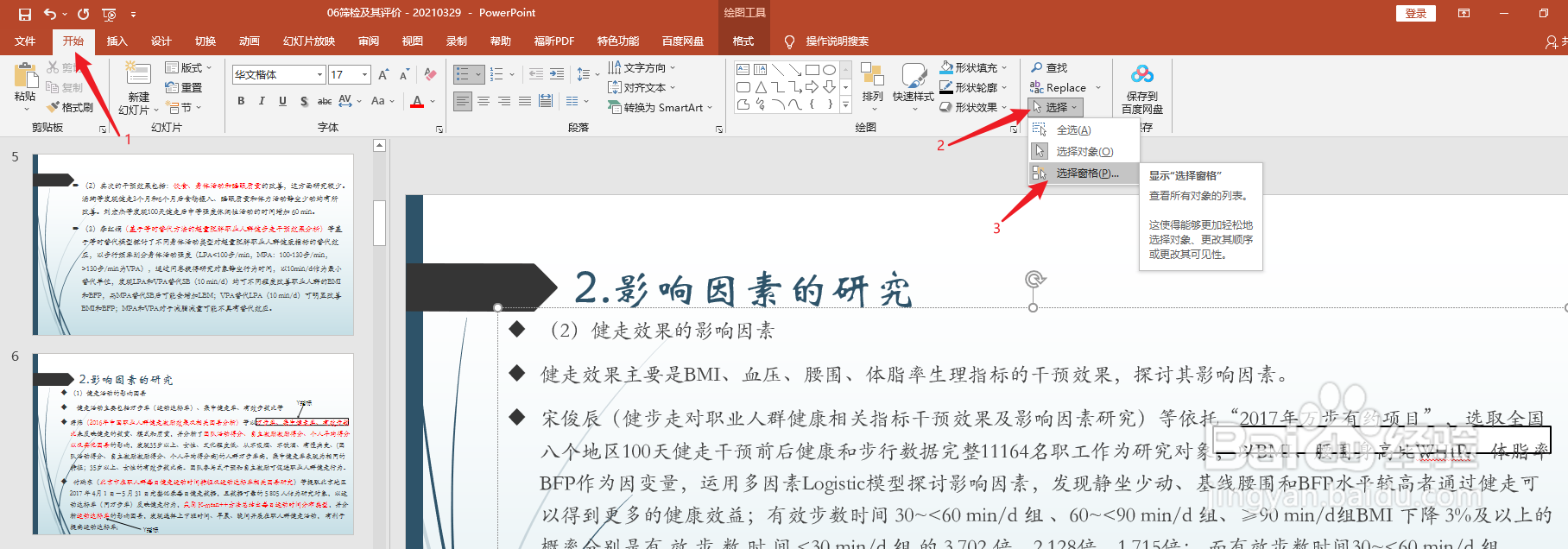Open the font size dropdown showing 17
Screen dimensions: 1568x549
coord(365,75)
